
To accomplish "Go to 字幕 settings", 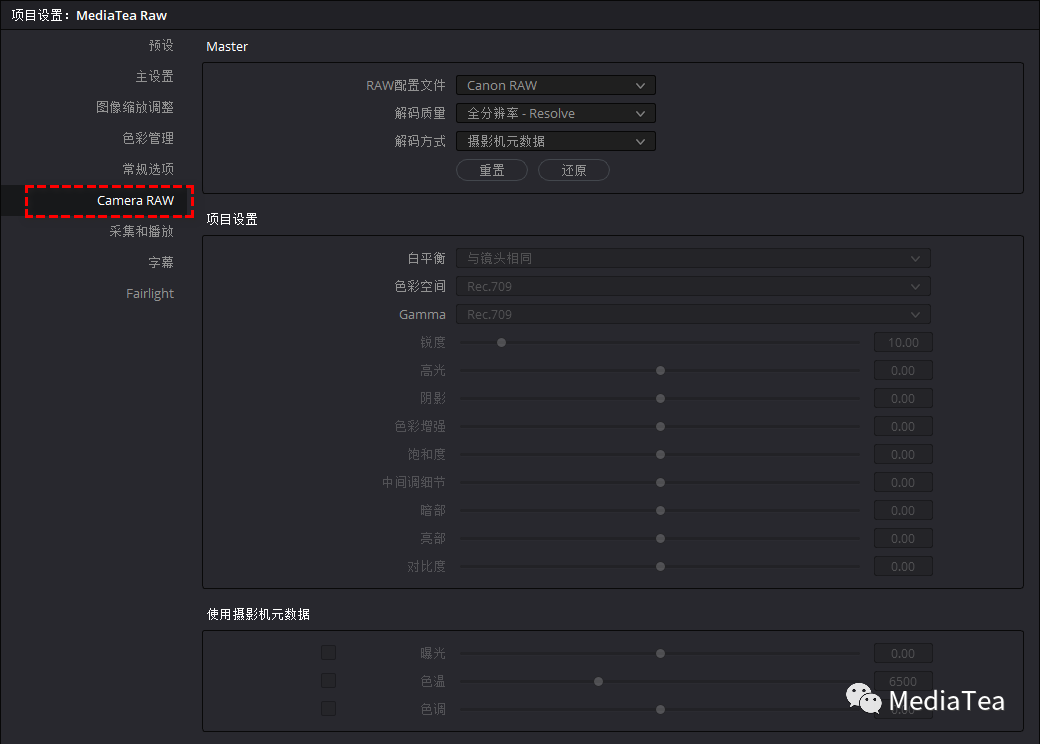I will point(161,262).
